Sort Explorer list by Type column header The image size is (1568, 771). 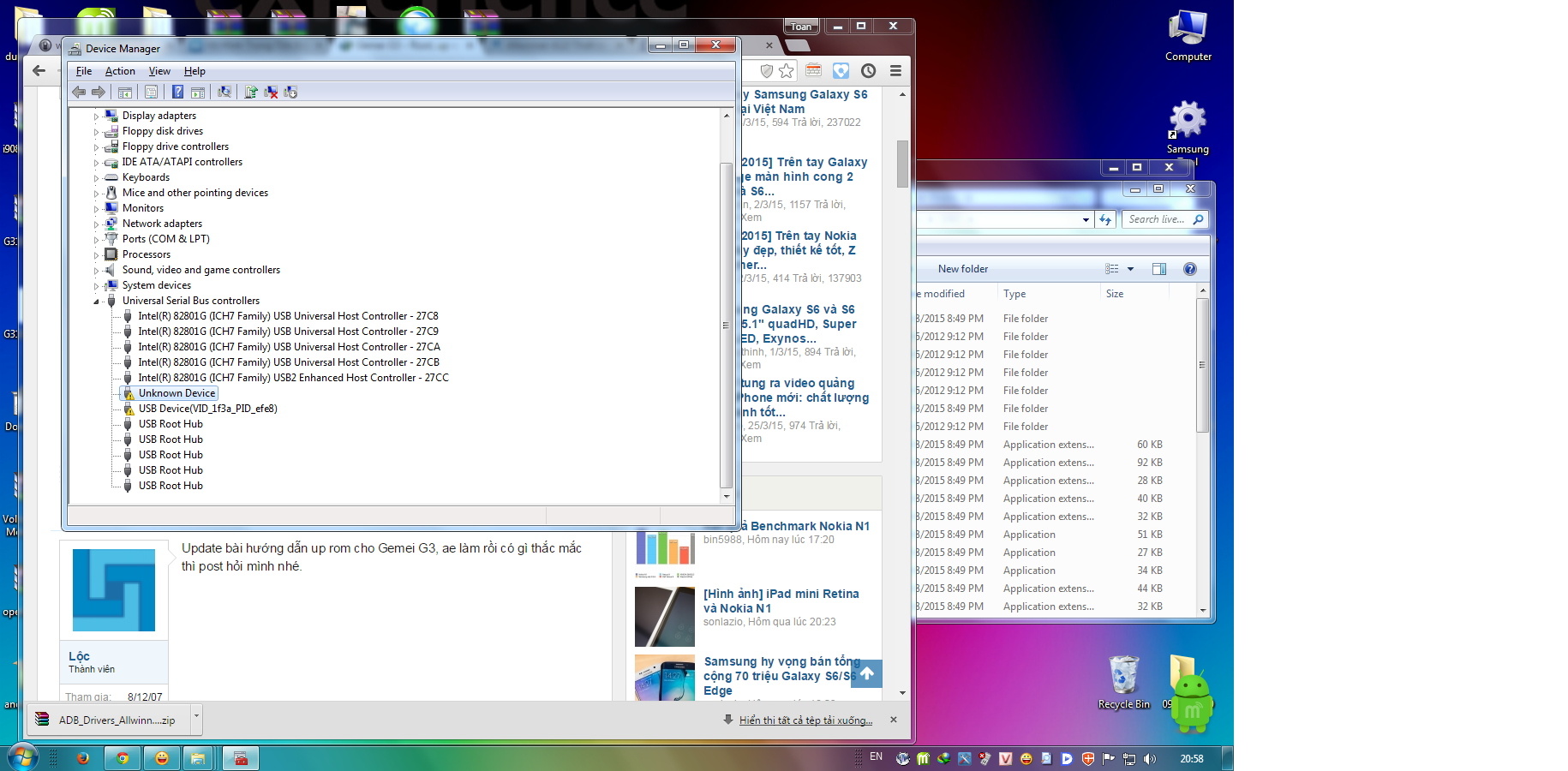[1014, 294]
